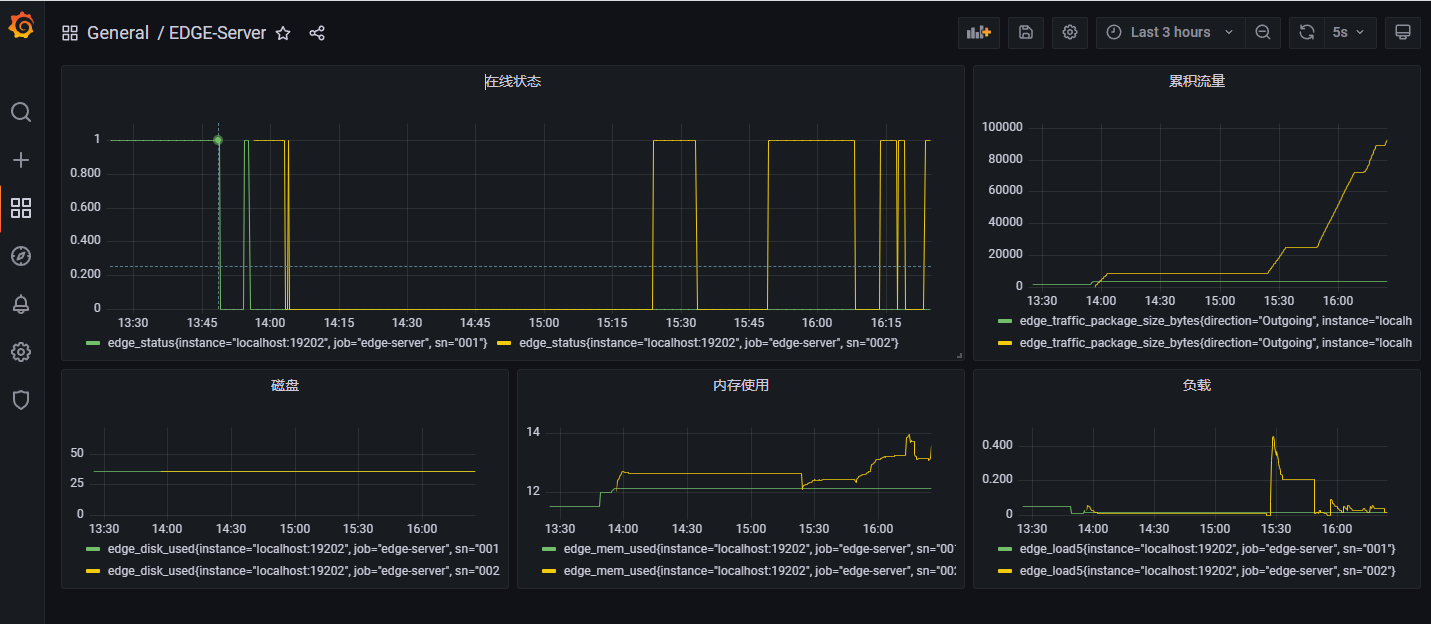Open the Server Admin shield icon
Image resolution: width=1431 pixels, height=624 pixels.
(21, 400)
